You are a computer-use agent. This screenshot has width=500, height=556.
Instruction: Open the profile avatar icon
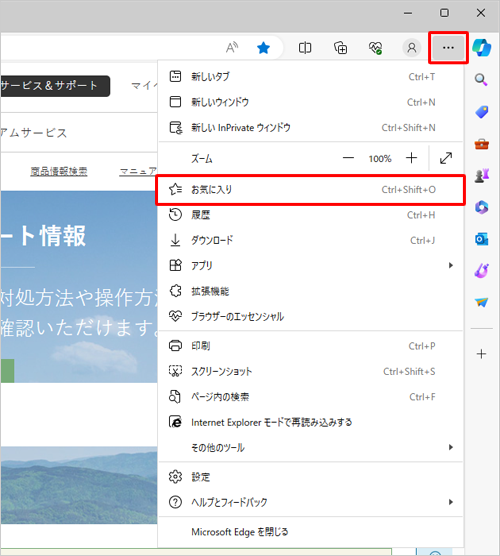(412, 48)
